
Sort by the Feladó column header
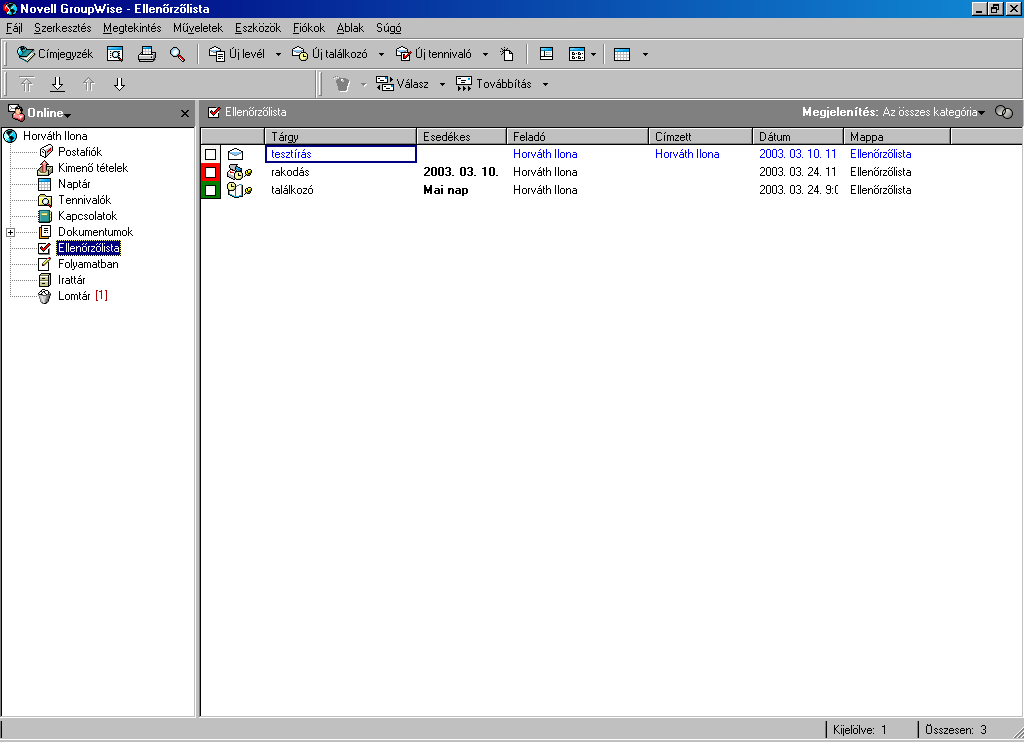577,137
